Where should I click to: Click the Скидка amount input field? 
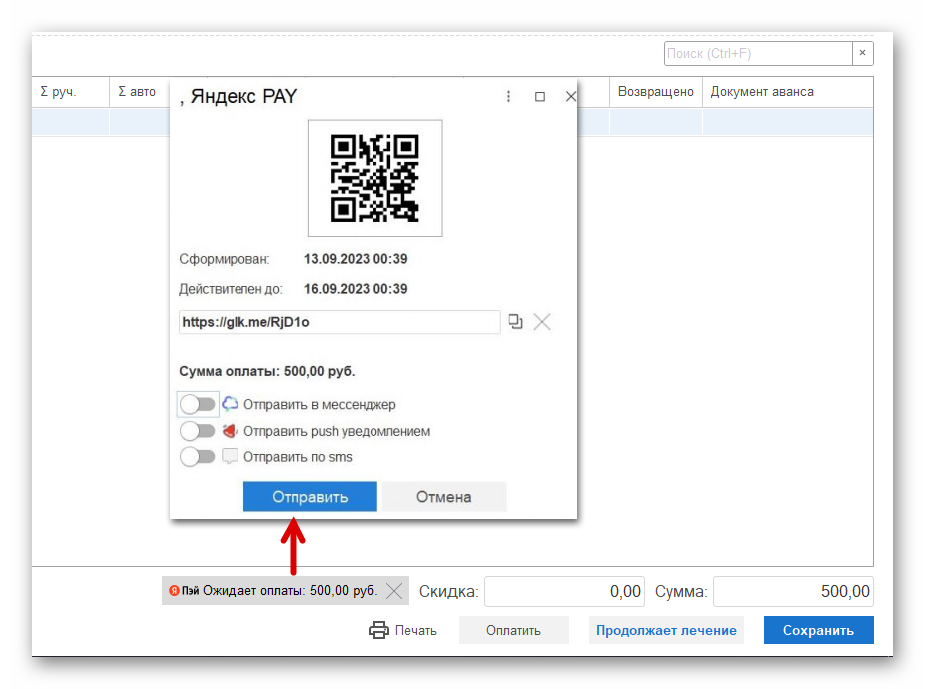(564, 591)
